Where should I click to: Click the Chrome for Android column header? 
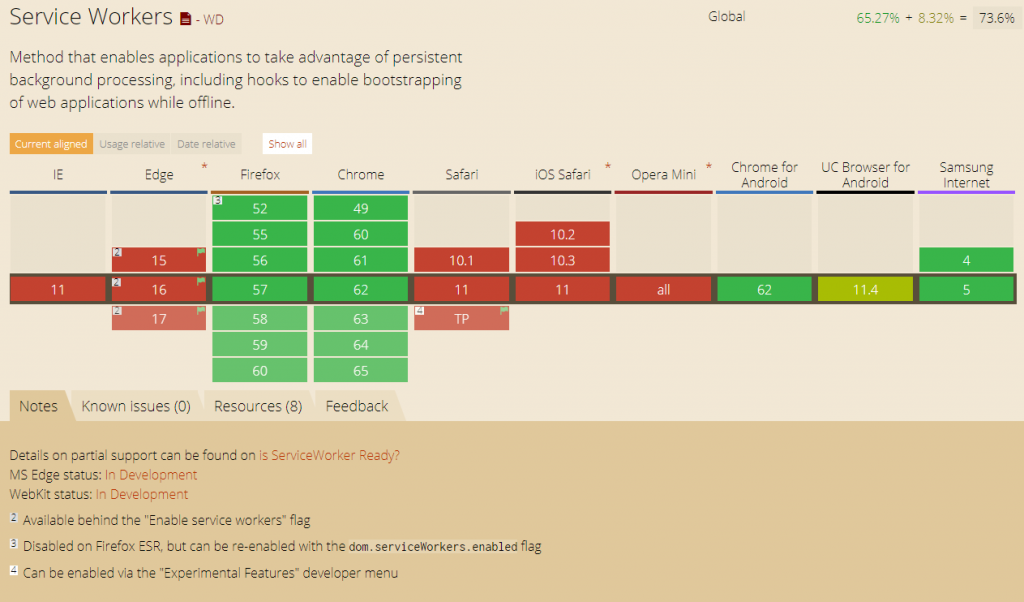point(764,174)
